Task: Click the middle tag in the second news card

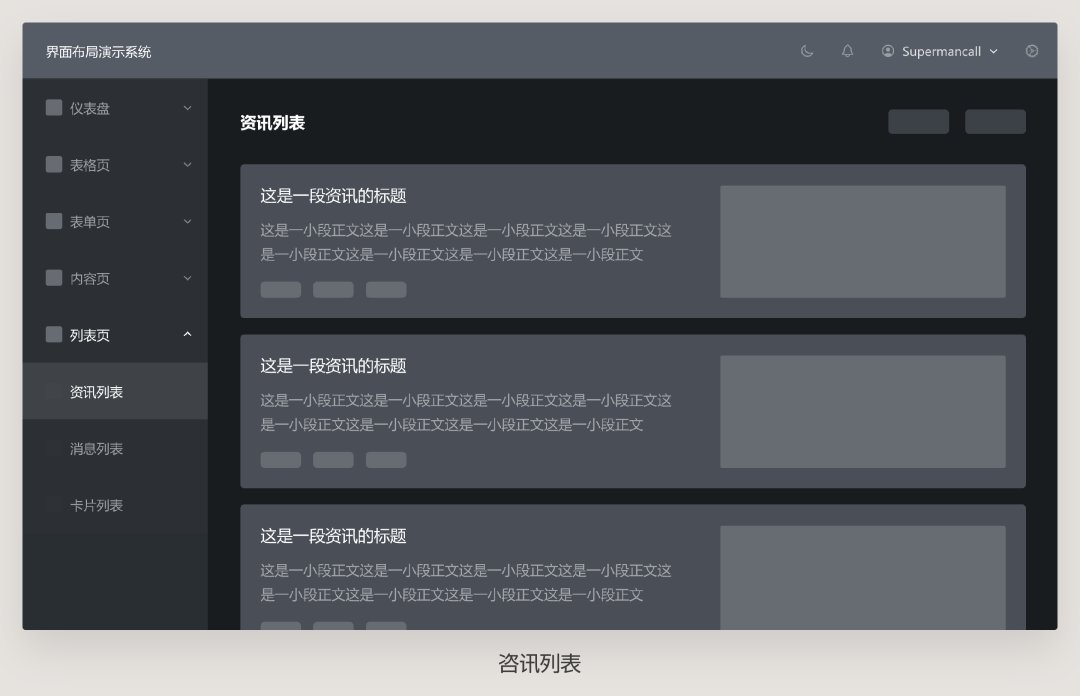Action: pos(333,460)
